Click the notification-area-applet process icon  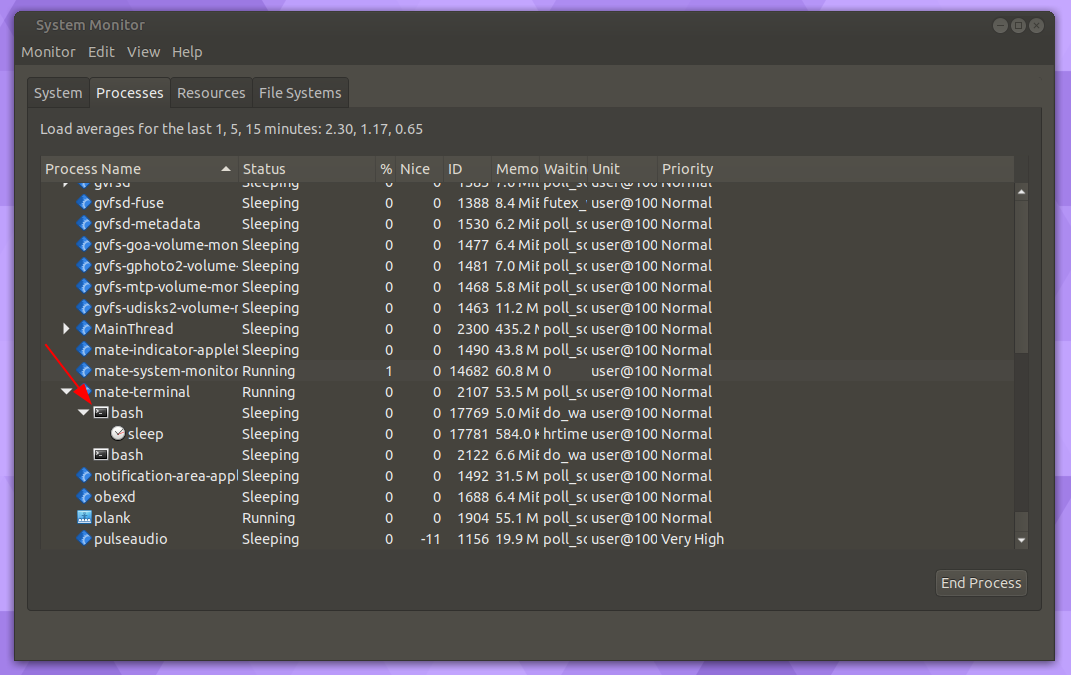[85, 476]
